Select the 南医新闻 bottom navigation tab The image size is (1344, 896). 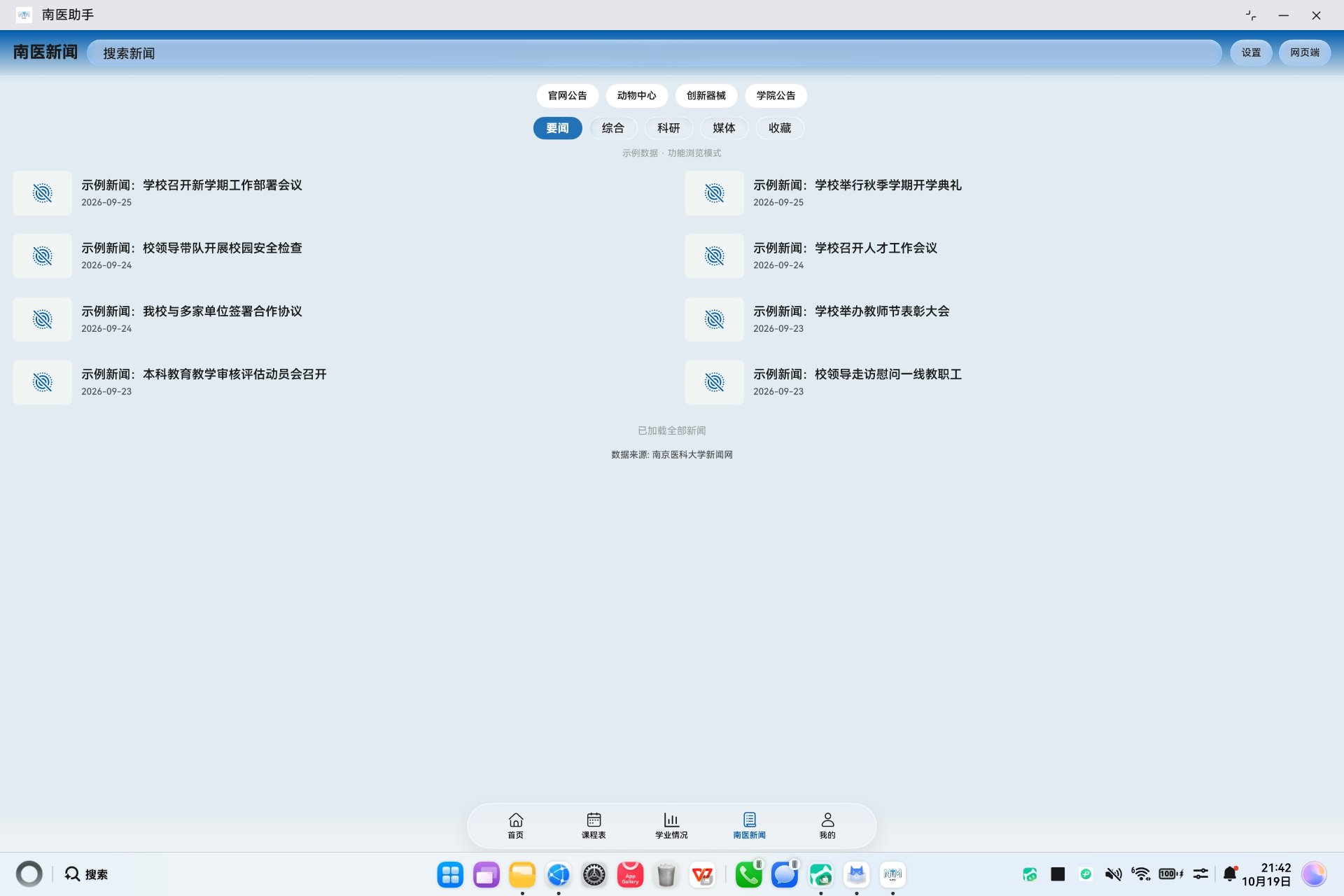(x=749, y=825)
